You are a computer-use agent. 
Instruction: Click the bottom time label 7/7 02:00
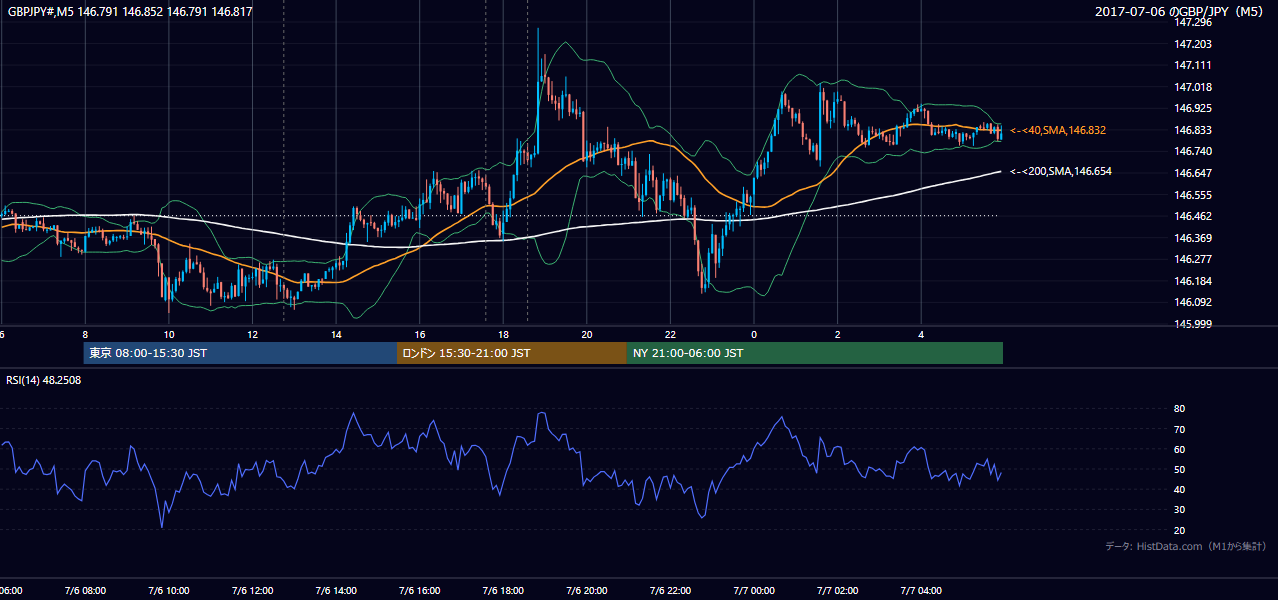pyautogui.click(x=838, y=591)
